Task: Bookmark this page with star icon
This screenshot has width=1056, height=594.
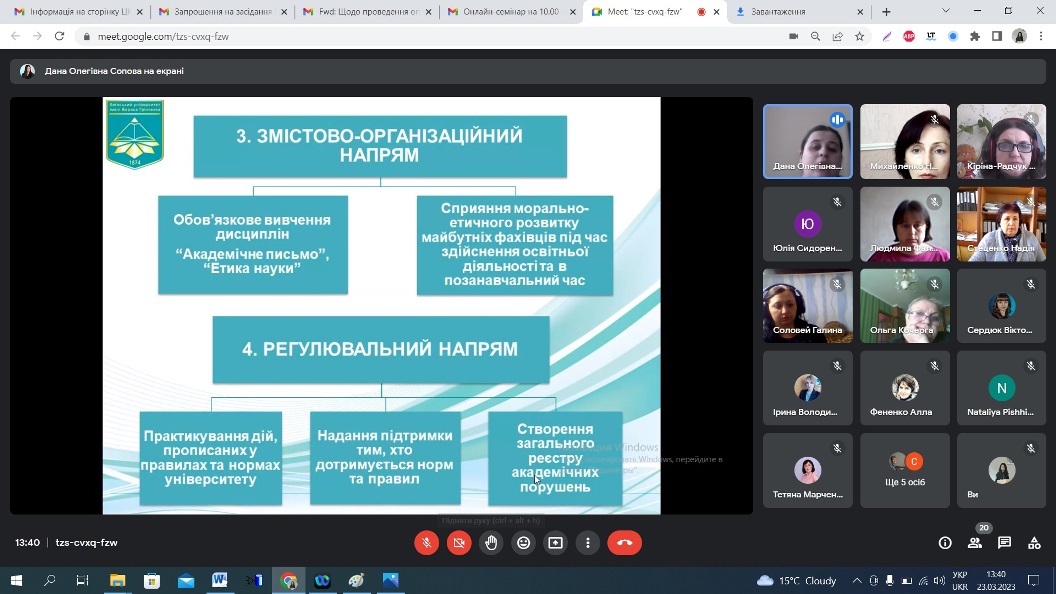Action: (x=859, y=36)
